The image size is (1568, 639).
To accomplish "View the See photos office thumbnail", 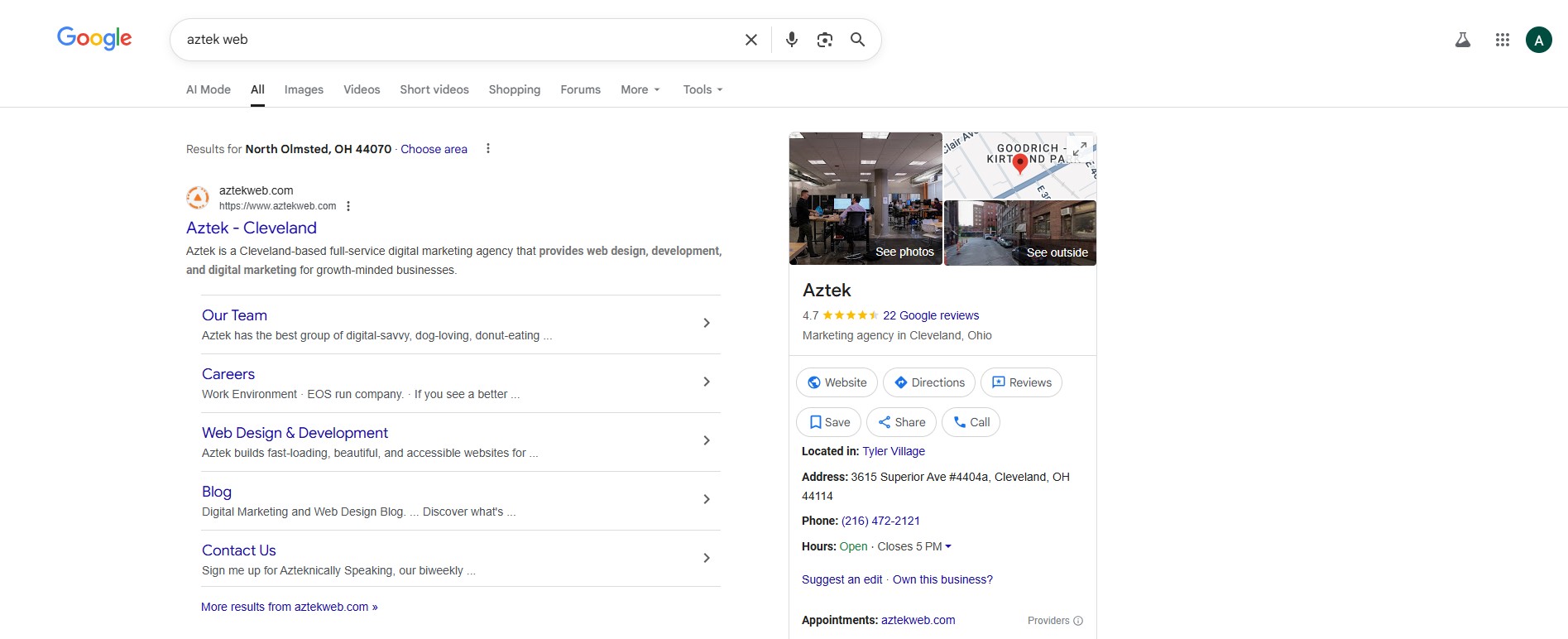I will pos(866,199).
